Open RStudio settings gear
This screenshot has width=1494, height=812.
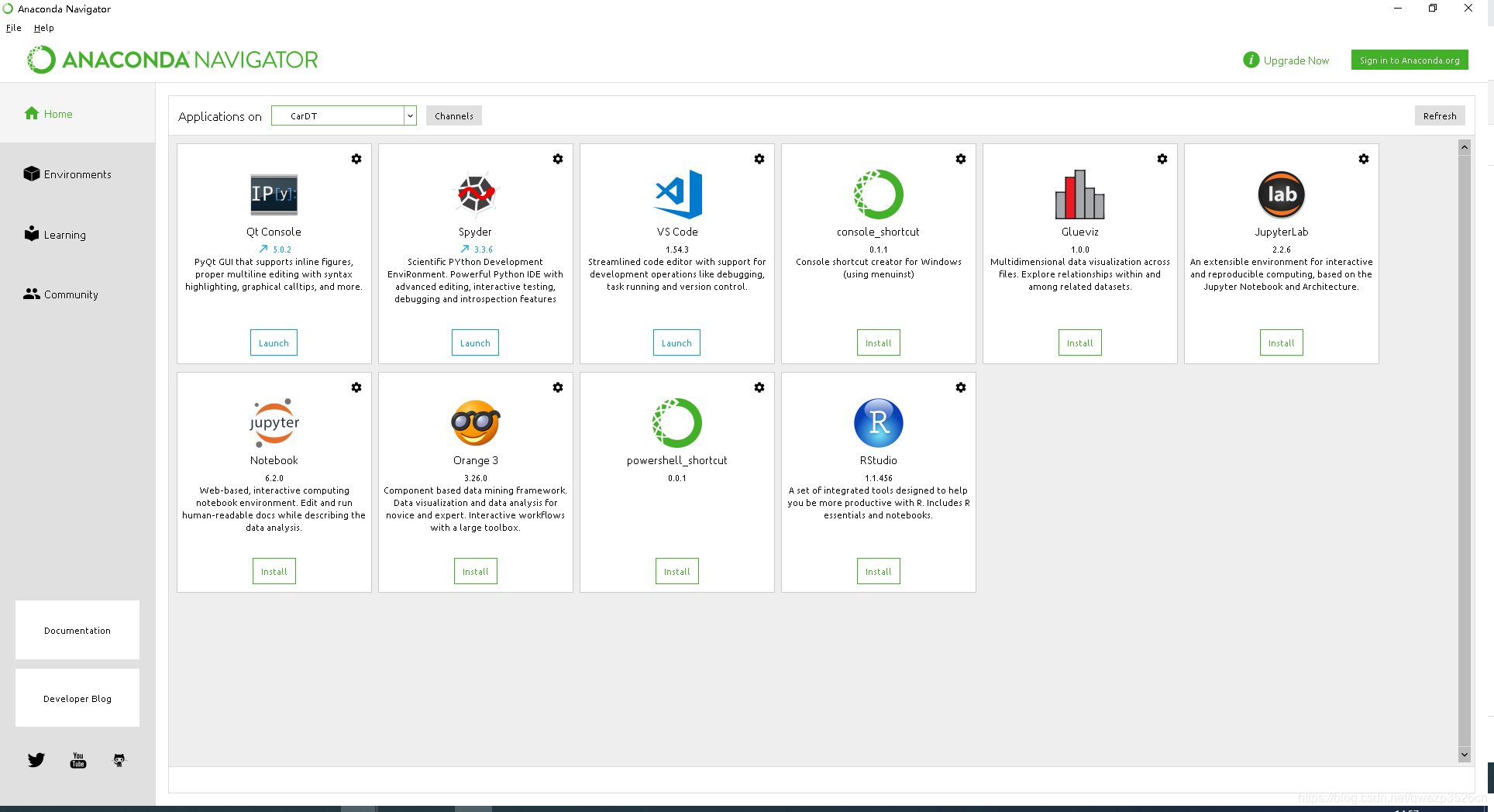coord(961,387)
